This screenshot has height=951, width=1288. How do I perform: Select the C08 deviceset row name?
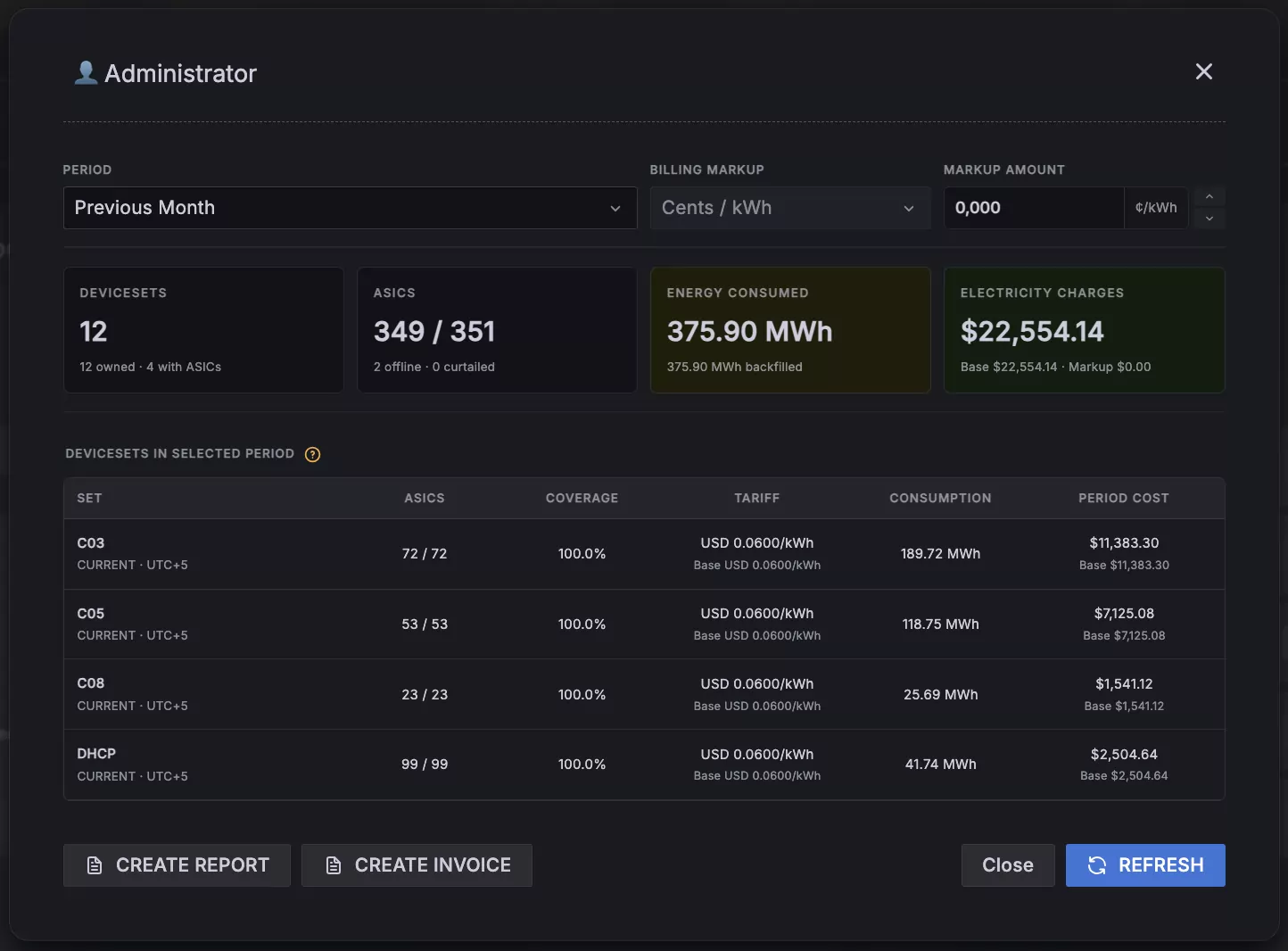tap(91, 683)
